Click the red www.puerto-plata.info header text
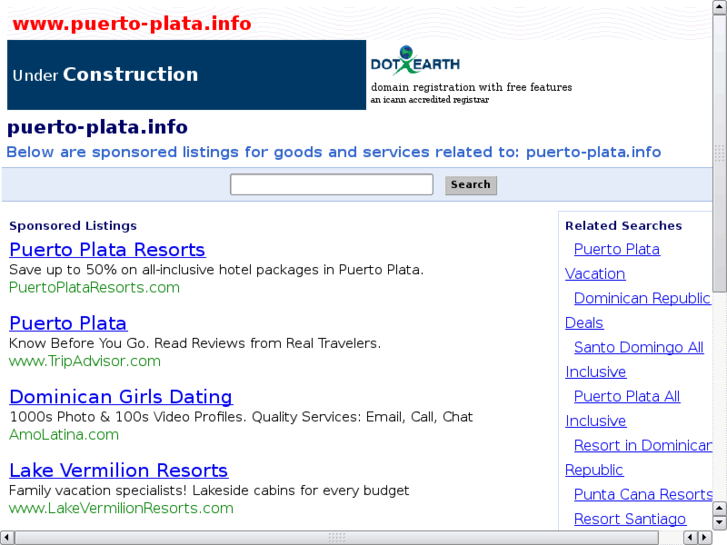Viewport: 727px width, 545px height. pyautogui.click(x=132, y=24)
